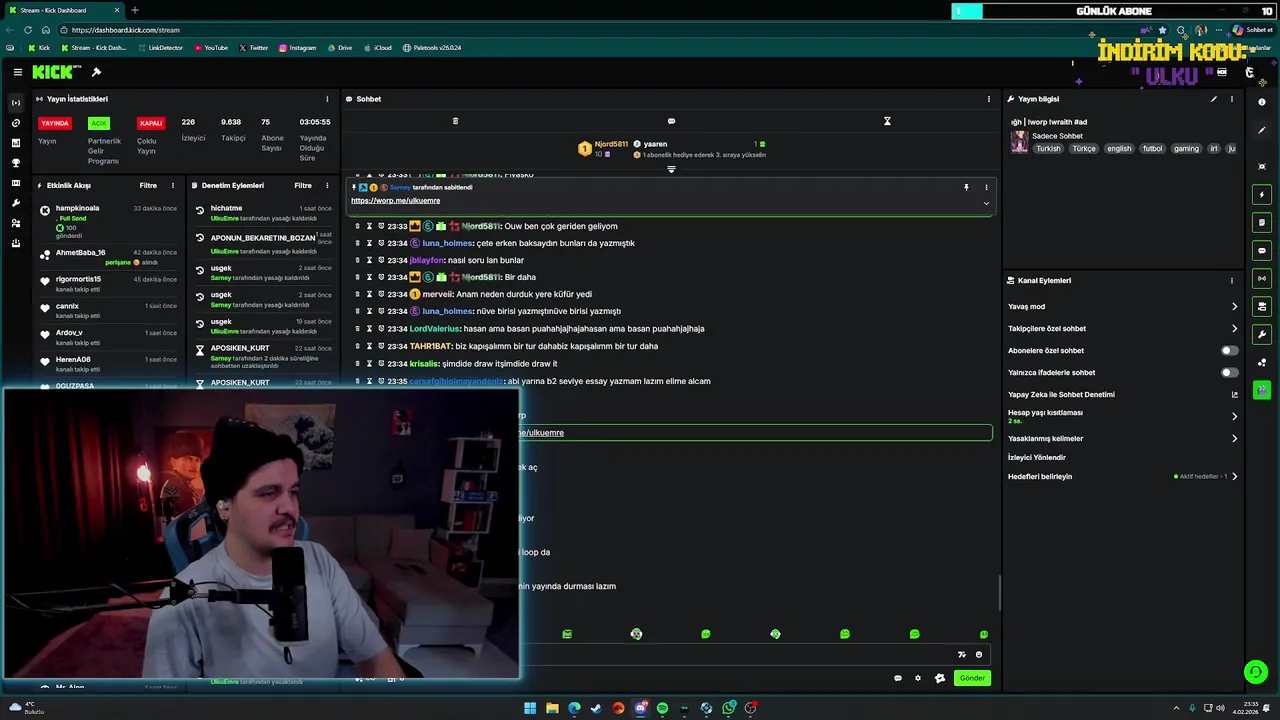Image resolution: width=1280 pixels, height=720 pixels.
Task: Open Yapay Zeka ile Sohbet Denetimi
Action: (1061, 395)
